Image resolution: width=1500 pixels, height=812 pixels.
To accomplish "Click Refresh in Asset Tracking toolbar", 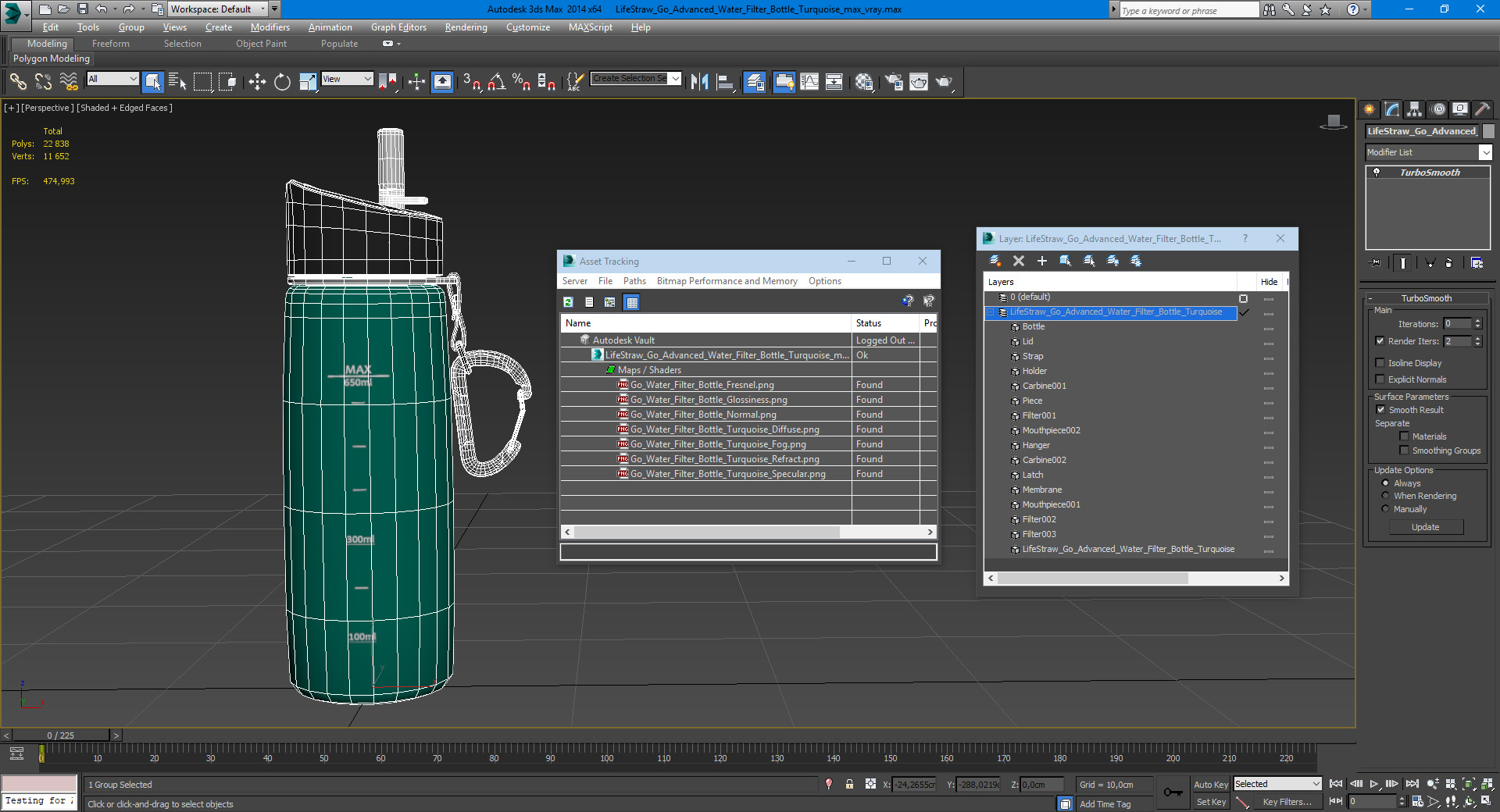I will click(568, 301).
